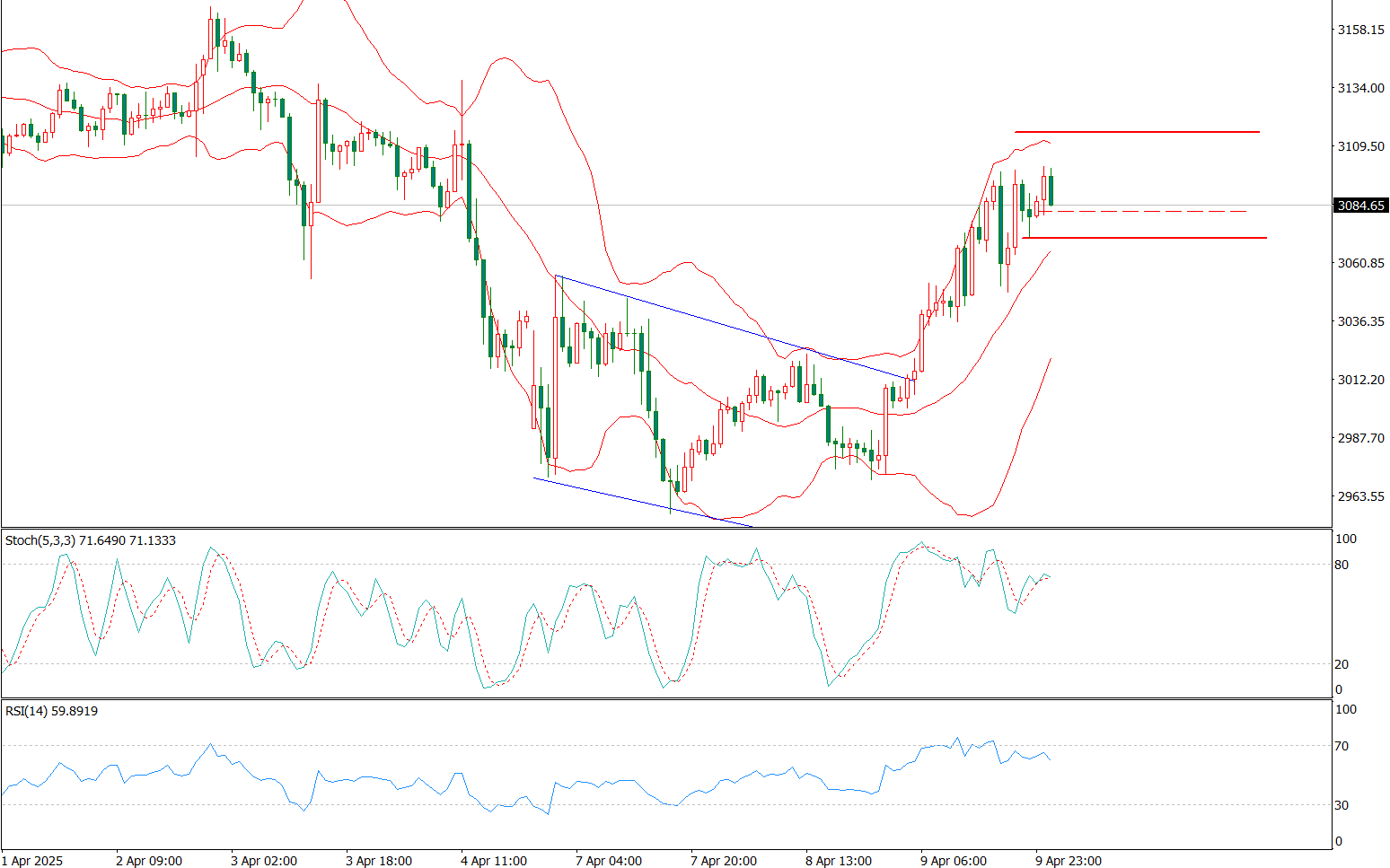This screenshot has width=1390, height=868.
Task: Click the 9 Apr 23:00 time label
Action: click(x=1069, y=861)
